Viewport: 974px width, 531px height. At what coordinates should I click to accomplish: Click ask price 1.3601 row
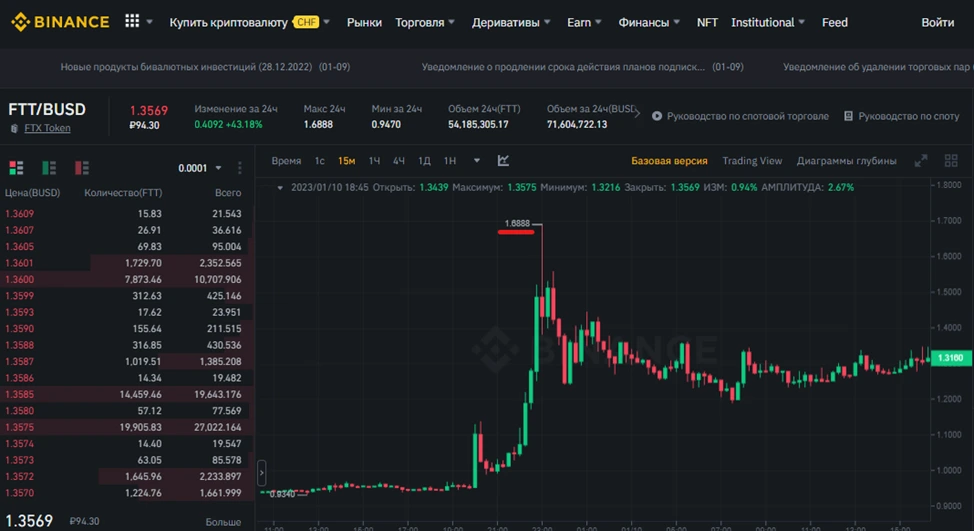tap(127, 263)
